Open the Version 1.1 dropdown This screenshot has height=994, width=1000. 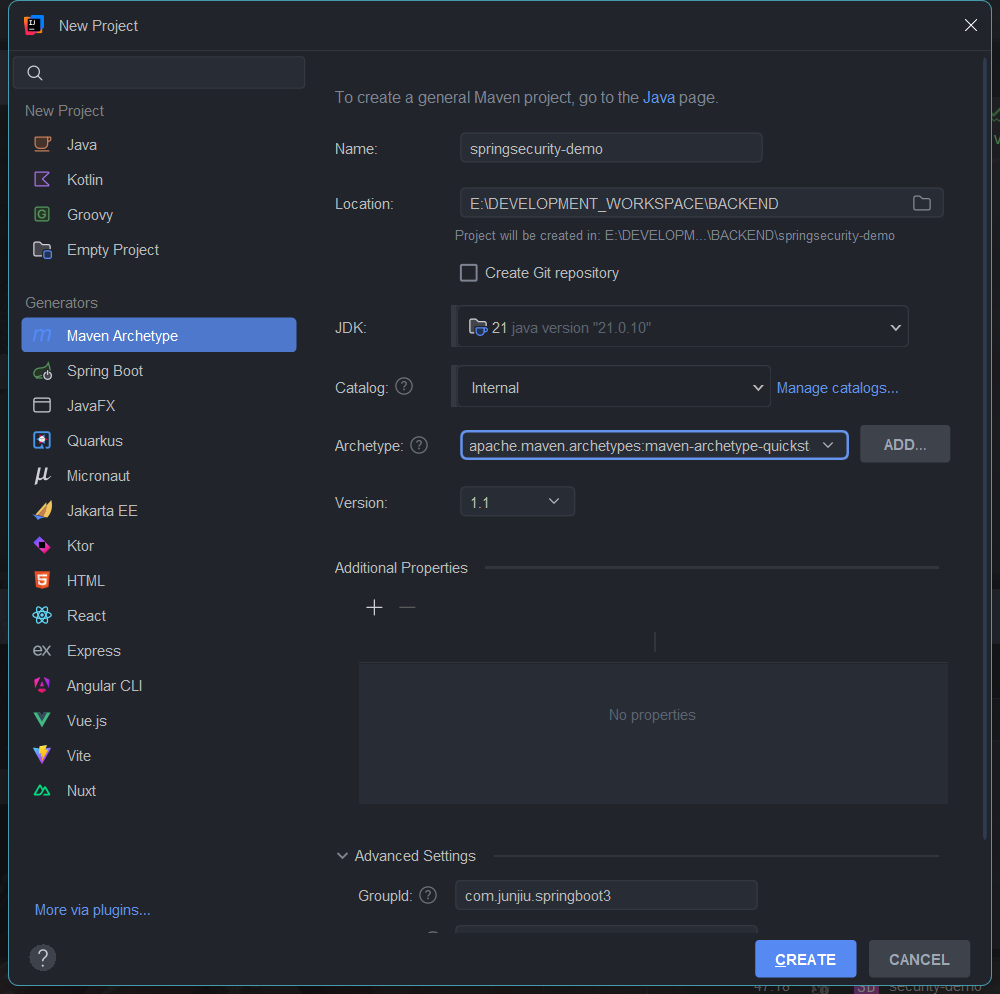517,502
